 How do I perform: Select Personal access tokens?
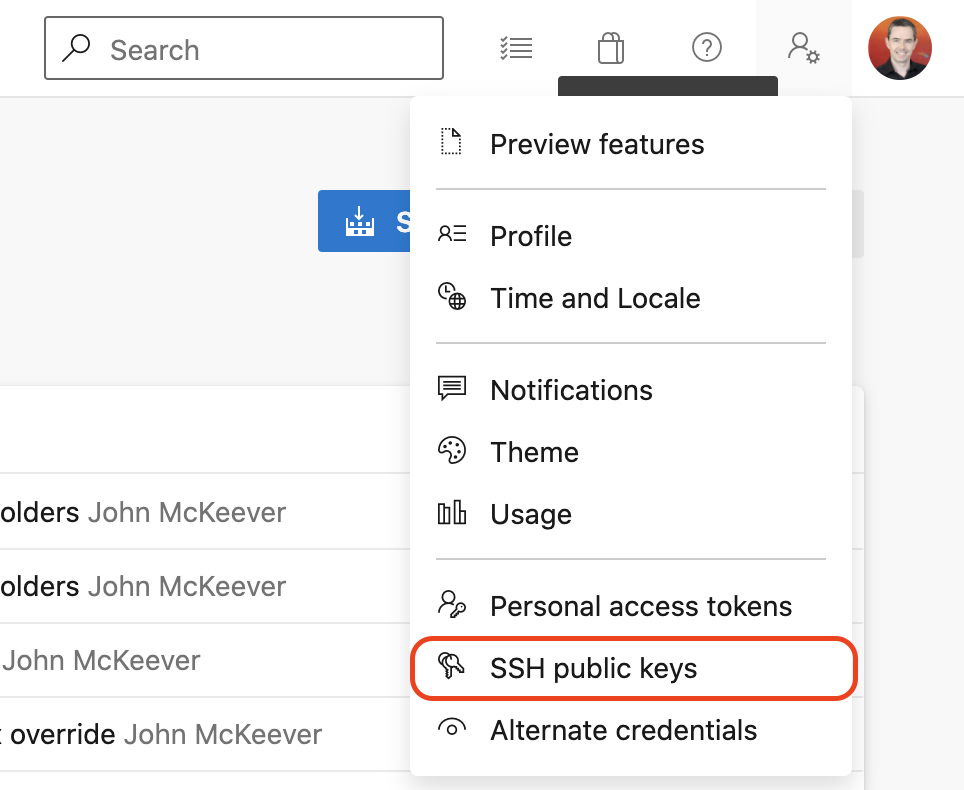pos(640,606)
